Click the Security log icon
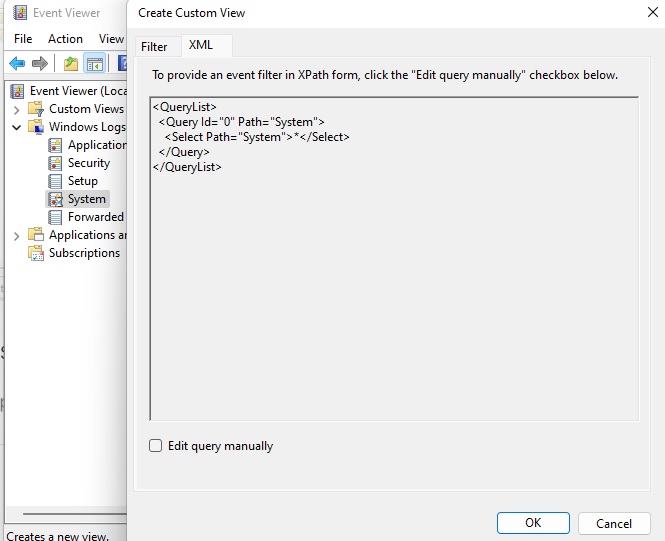The width and height of the screenshot is (665, 541). click(55, 163)
